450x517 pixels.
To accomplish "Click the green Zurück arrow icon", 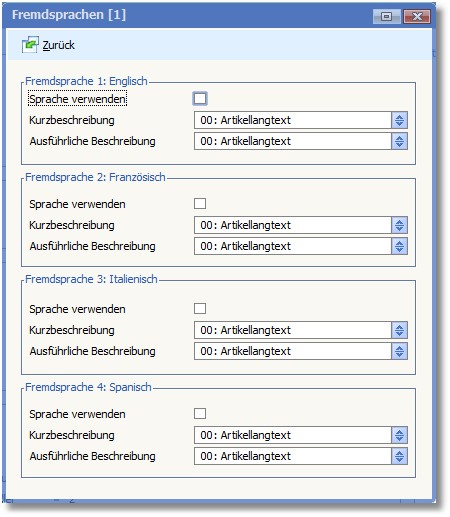I will 30,45.
